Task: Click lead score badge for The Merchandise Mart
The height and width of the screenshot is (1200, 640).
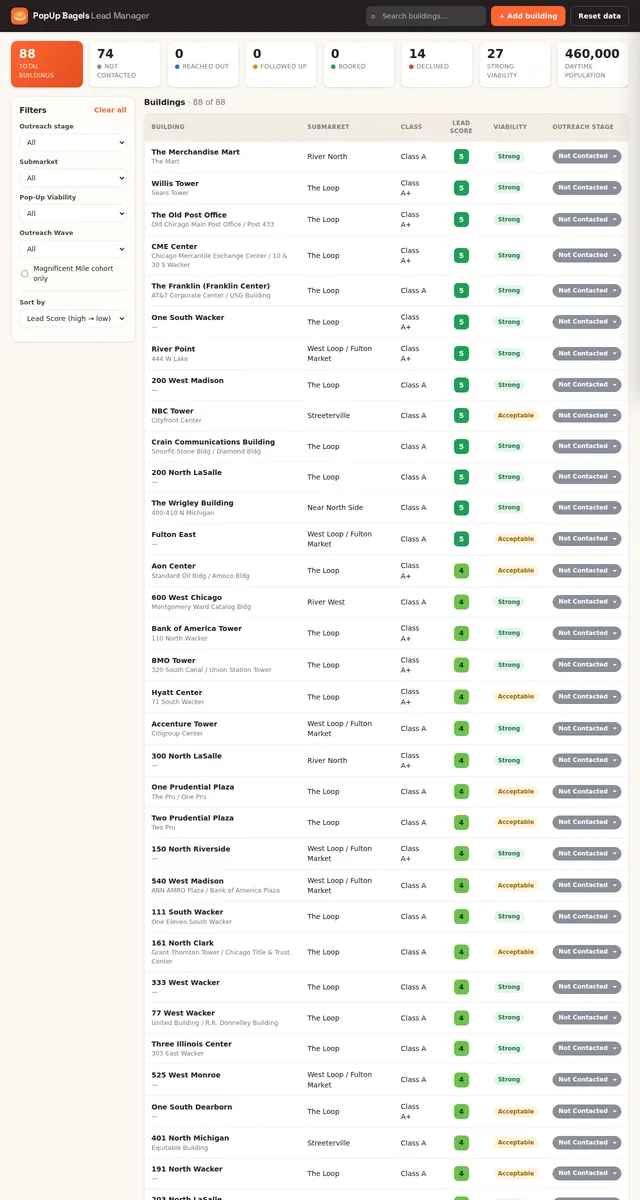Action: pyautogui.click(x=461, y=156)
